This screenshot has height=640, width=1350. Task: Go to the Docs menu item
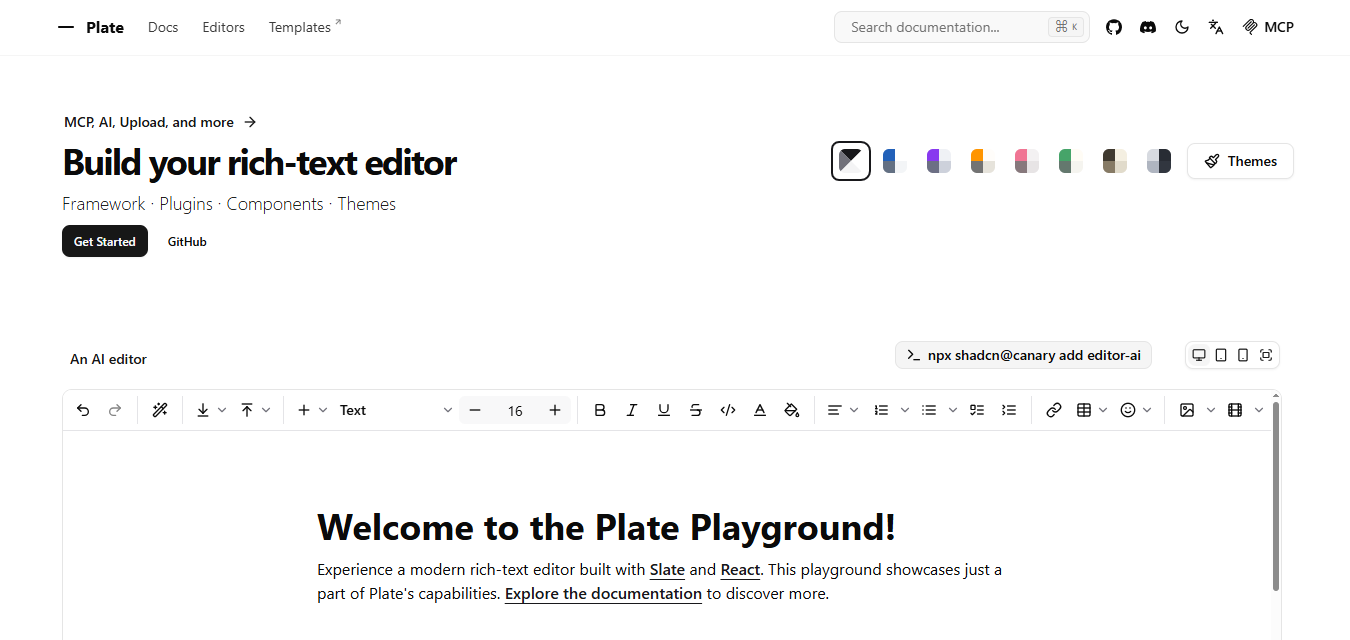163,27
